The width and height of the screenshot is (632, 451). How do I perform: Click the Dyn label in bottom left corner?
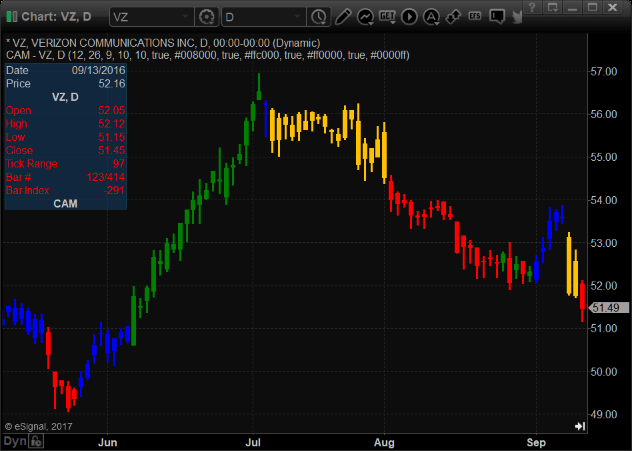15,441
